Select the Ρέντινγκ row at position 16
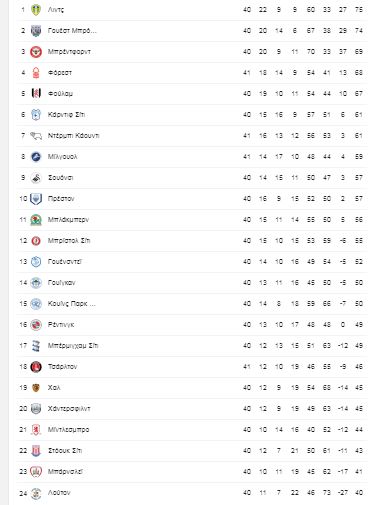Screen dimensions: 377x505 (192, 325)
